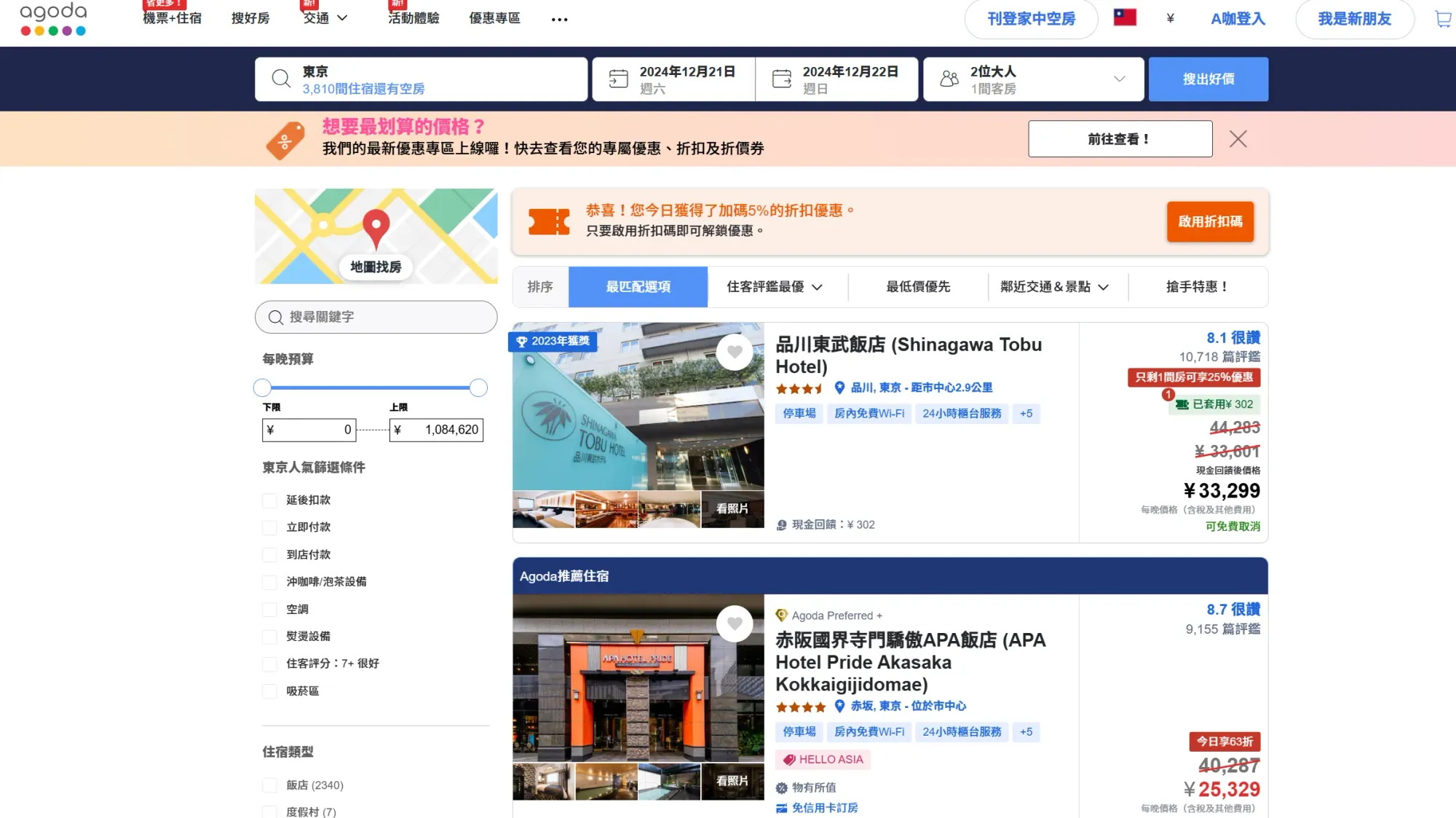Click location pin for 赤坂, 東京
The width and height of the screenshot is (1456, 818).
pyautogui.click(x=839, y=706)
